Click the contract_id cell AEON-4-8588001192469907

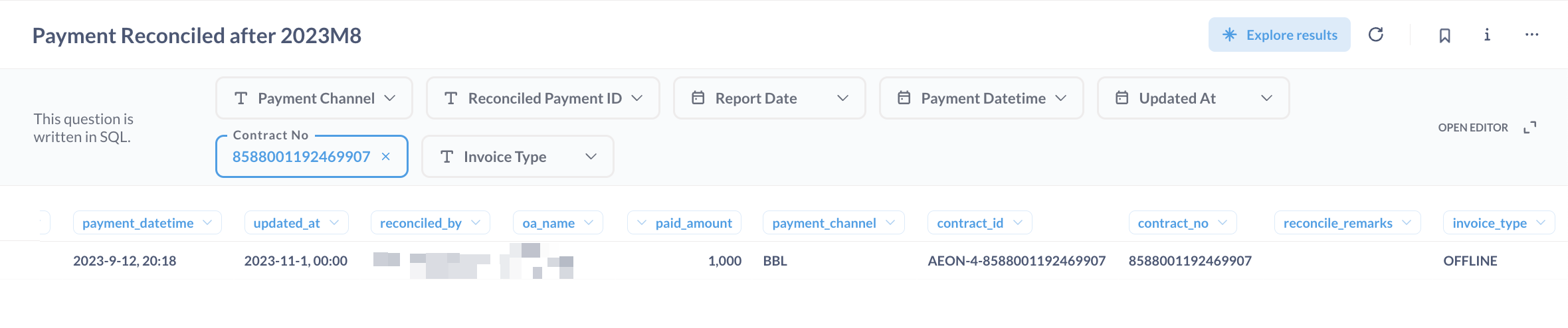[x=1016, y=261]
